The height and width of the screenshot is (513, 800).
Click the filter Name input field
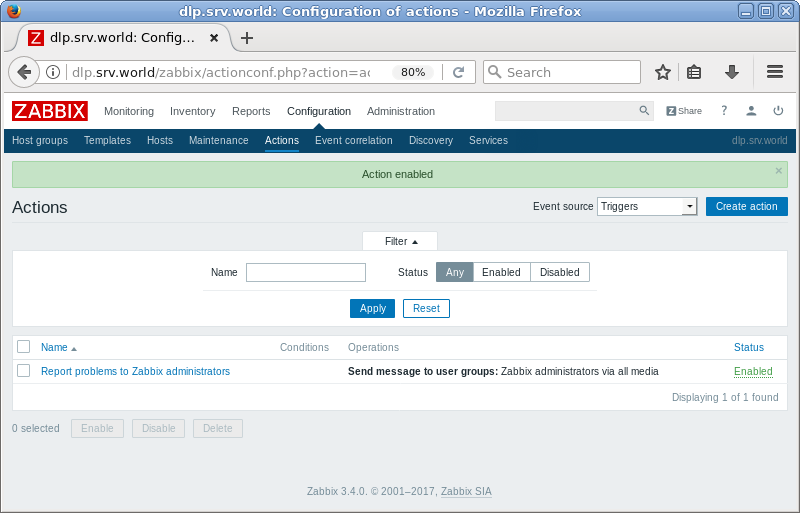(306, 272)
